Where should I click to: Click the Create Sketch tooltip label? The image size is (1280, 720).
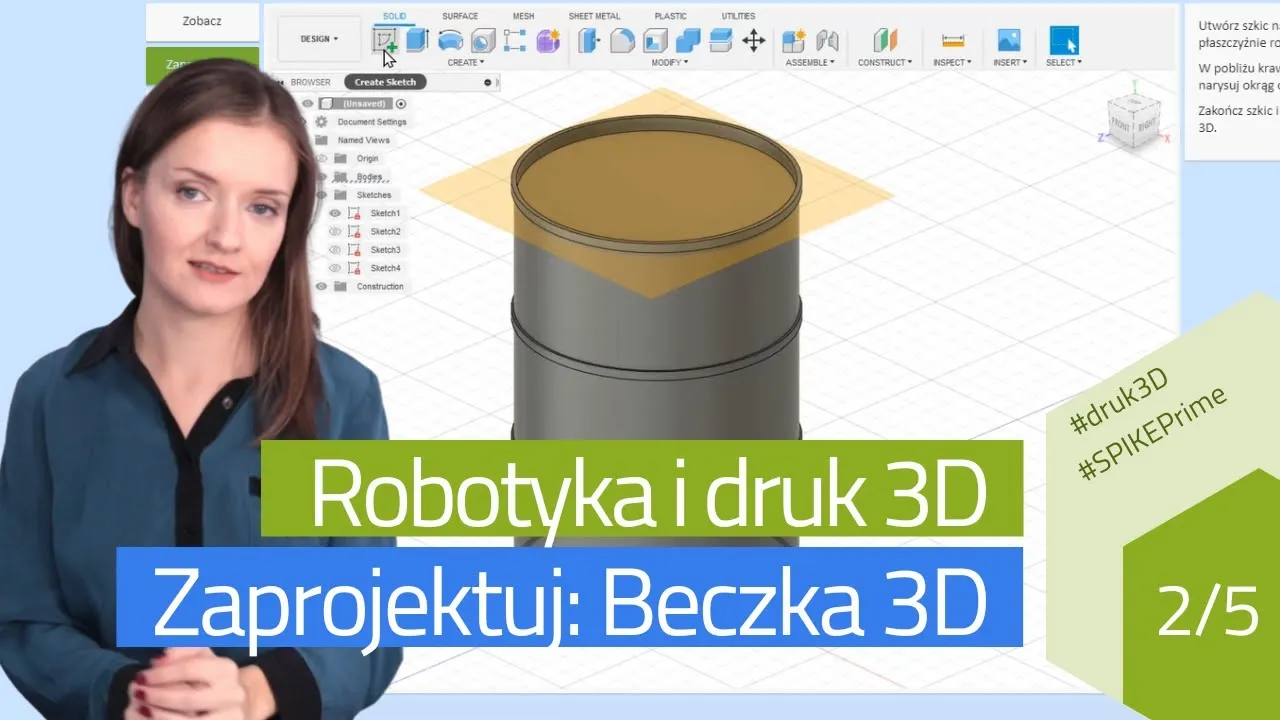pyautogui.click(x=385, y=82)
